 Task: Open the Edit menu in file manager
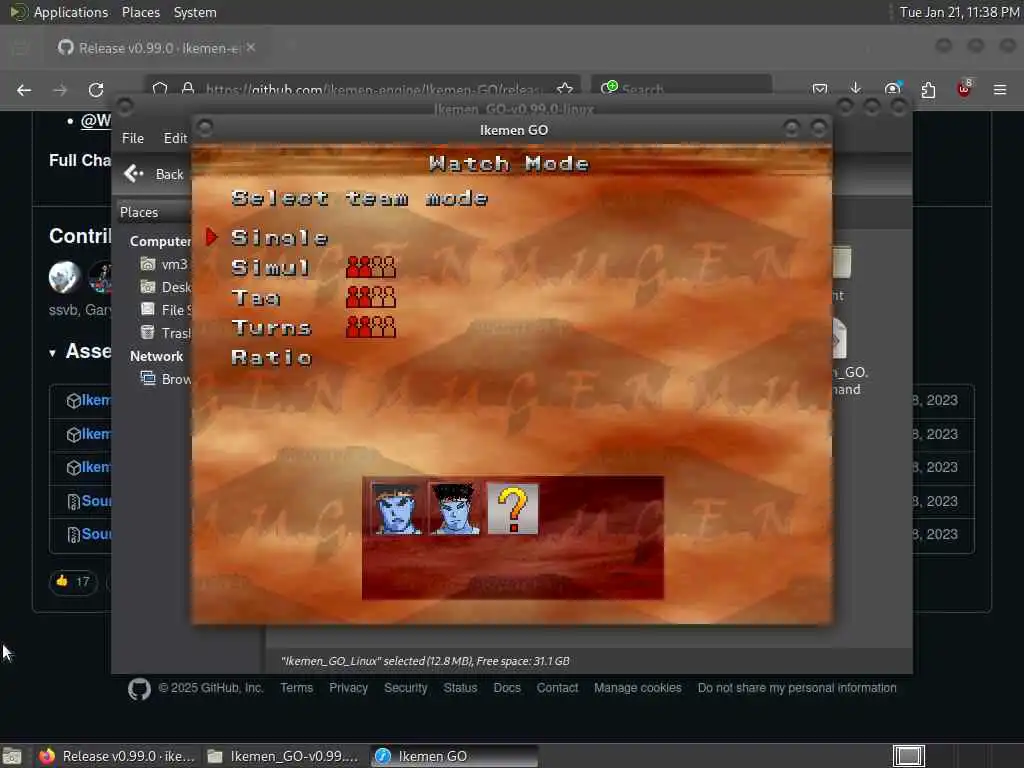click(x=175, y=138)
